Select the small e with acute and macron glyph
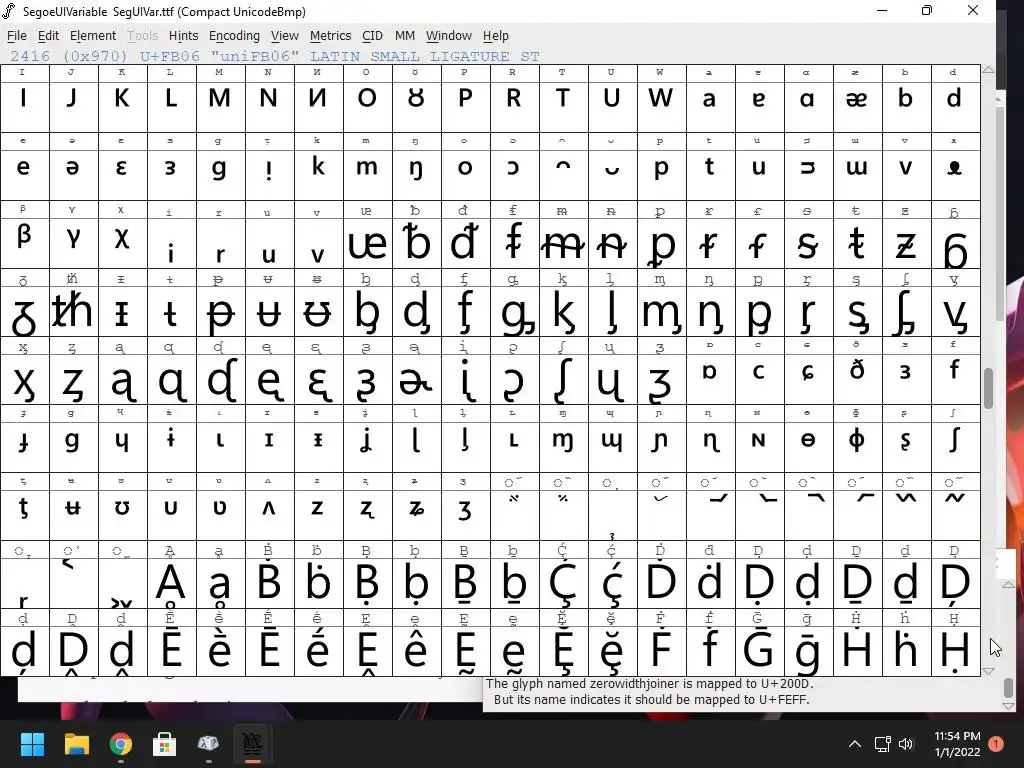 (x=319, y=643)
